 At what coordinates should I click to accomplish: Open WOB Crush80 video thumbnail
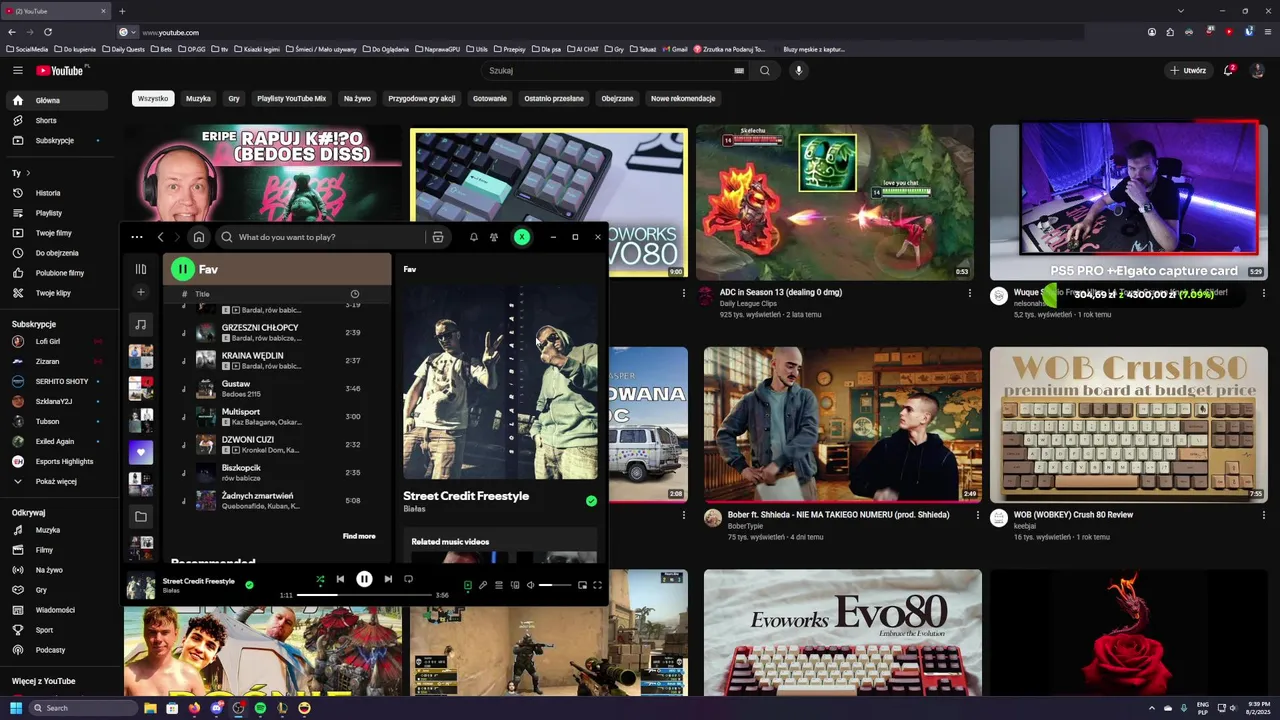point(1129,425)
